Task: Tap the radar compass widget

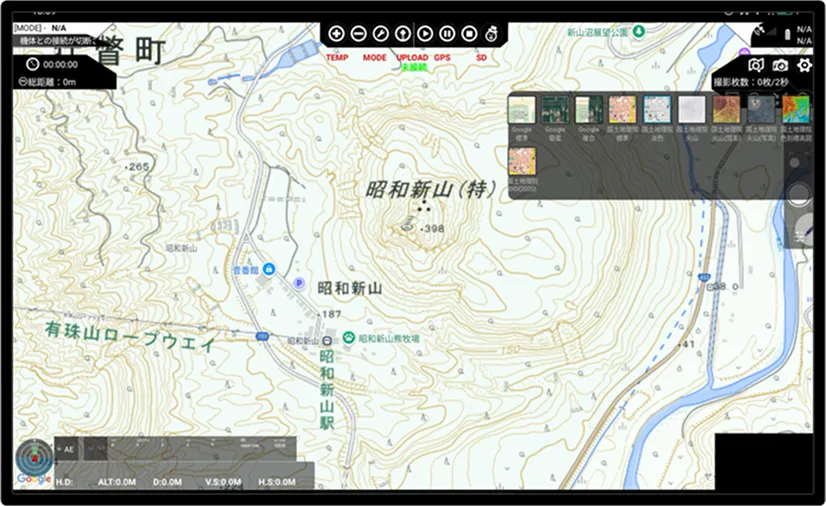Action: pos(34,458)
